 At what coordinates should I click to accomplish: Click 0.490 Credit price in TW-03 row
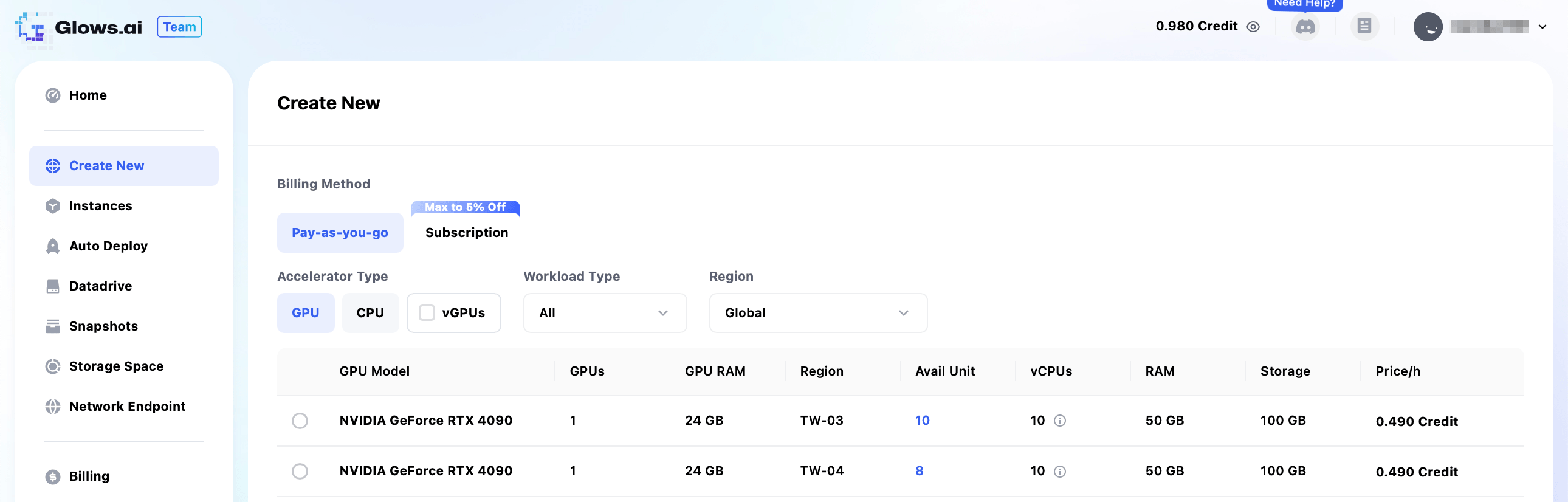click(1417, 422)
